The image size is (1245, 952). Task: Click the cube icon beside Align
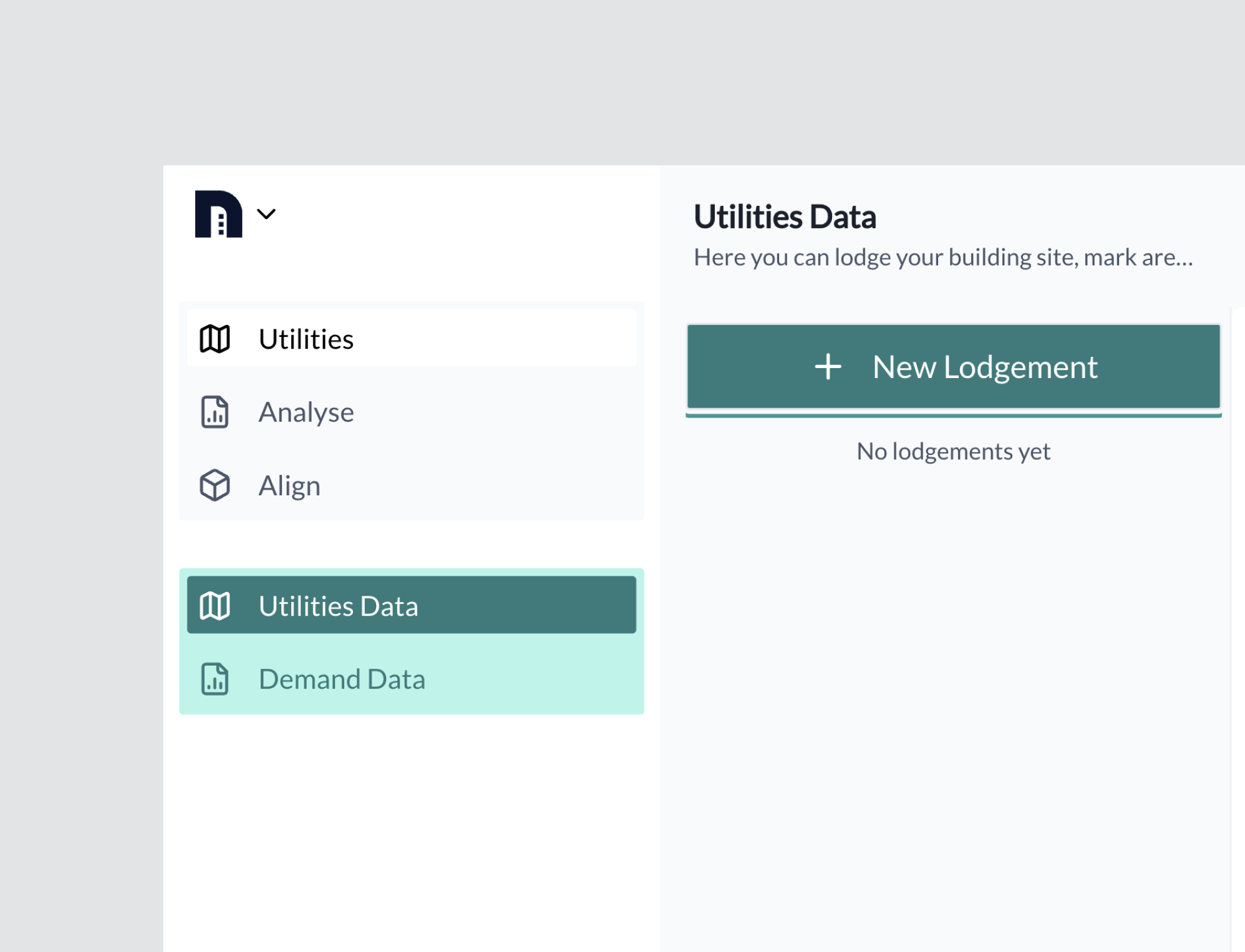[215, 485]
